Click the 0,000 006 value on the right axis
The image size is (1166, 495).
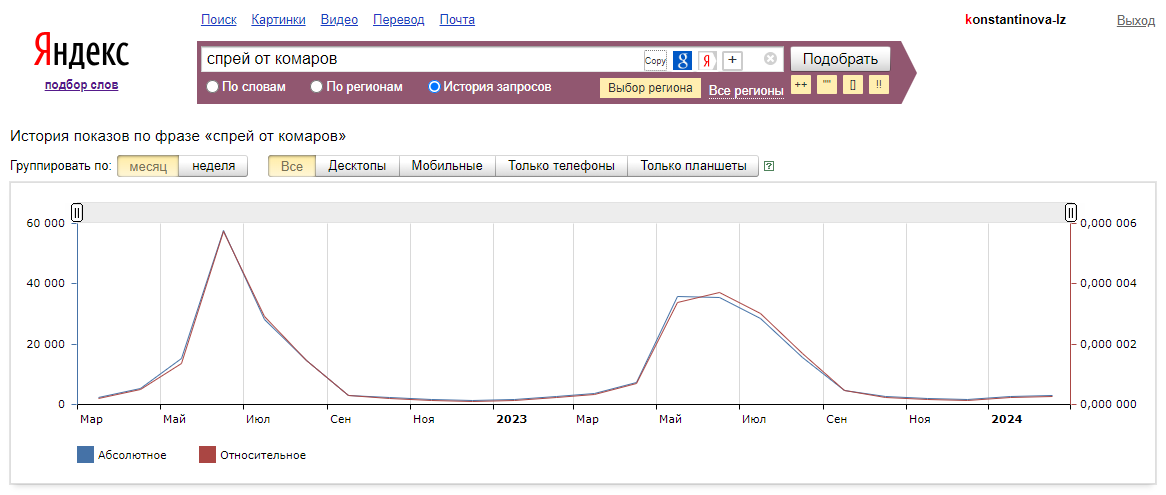click(1106, 223)
